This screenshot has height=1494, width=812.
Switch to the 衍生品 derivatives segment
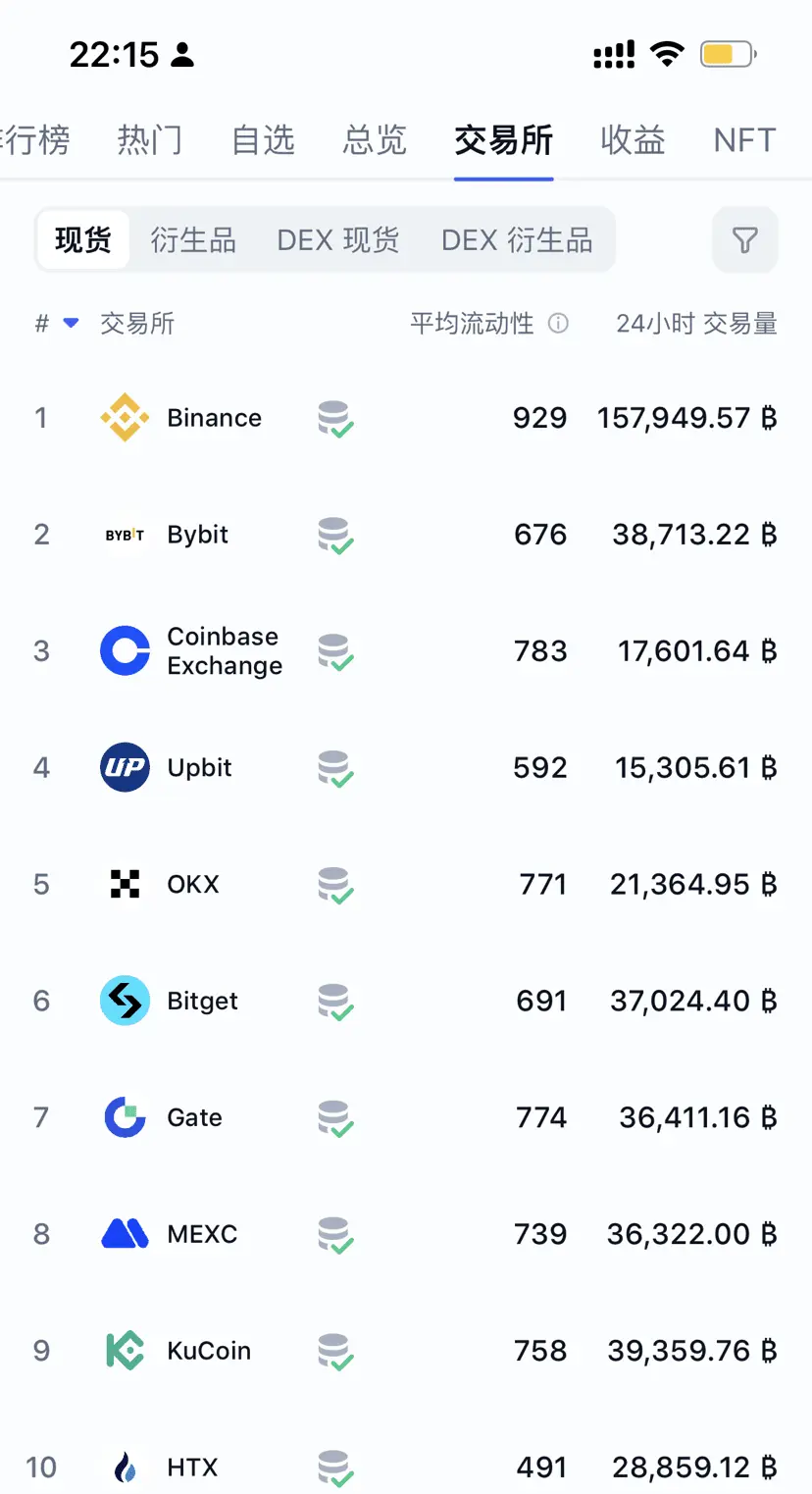(193, 239)
